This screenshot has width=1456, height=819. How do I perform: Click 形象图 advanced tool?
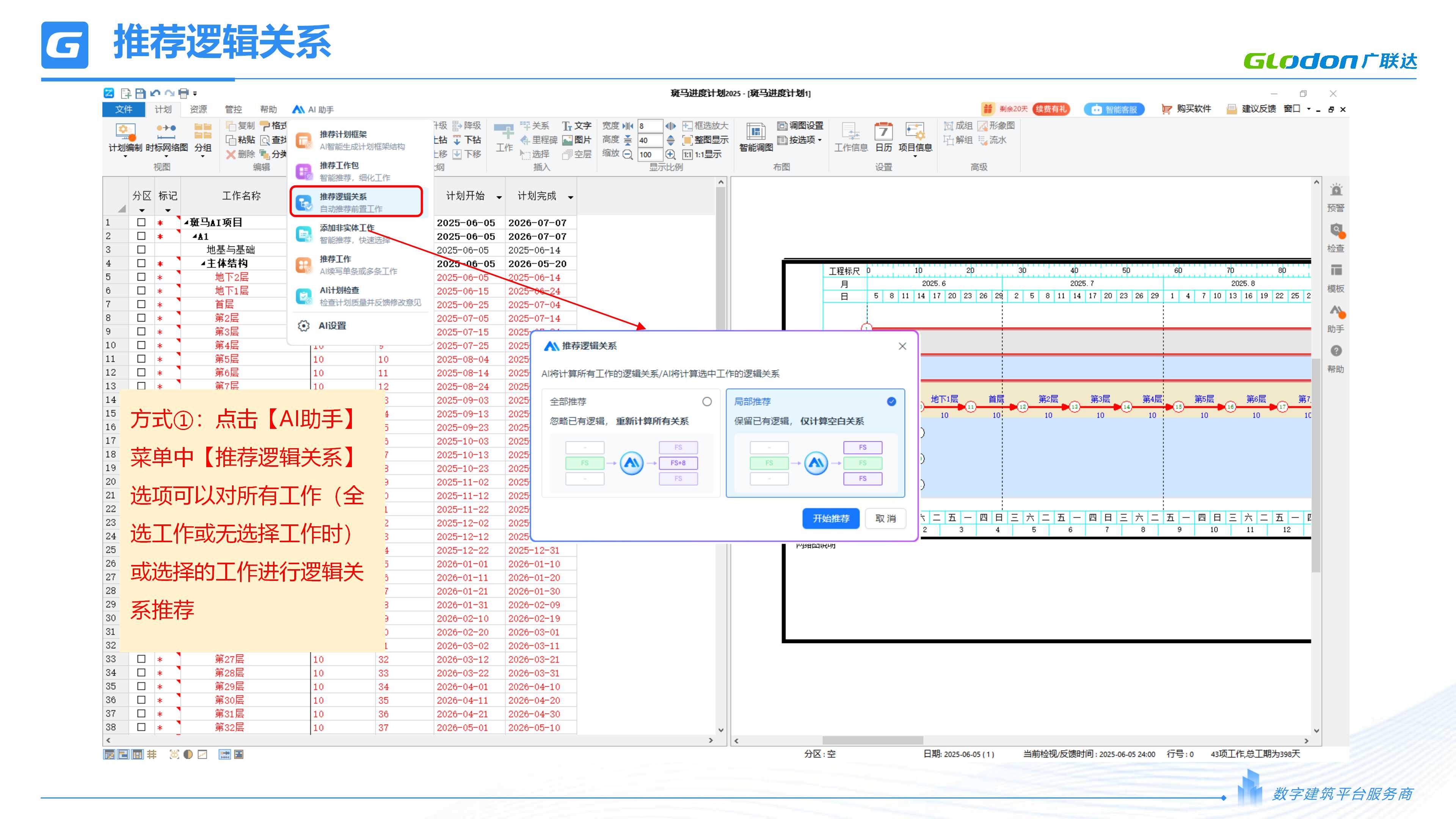996,126
